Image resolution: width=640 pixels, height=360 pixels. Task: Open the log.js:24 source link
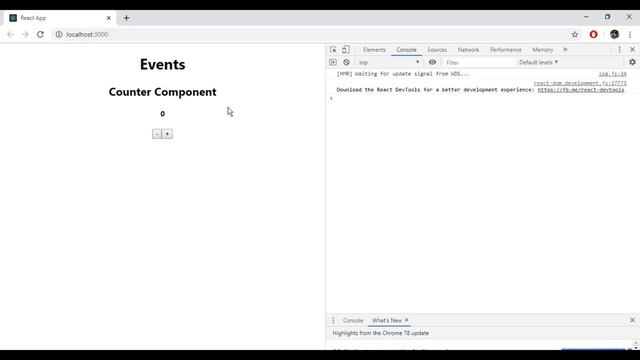coord(612,74)
